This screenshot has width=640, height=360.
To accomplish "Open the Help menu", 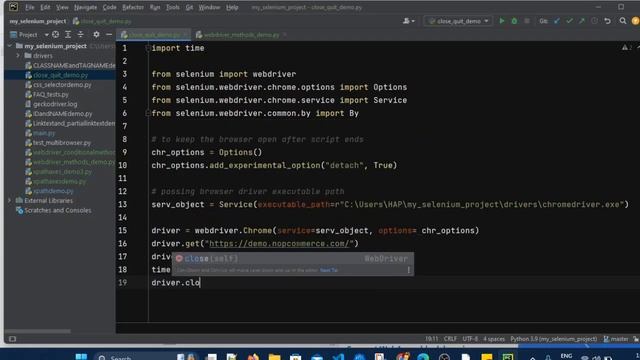I will [x=232, y=7].
